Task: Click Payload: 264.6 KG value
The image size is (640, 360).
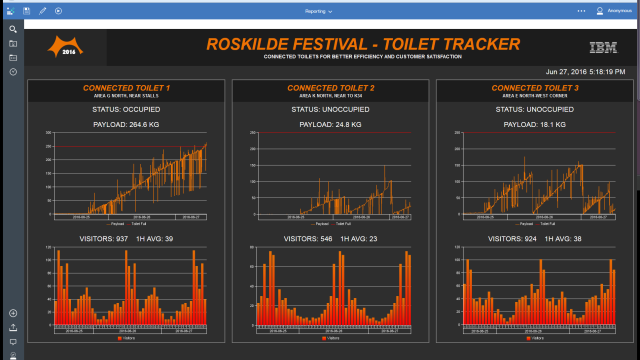Action: coord(126,124)
